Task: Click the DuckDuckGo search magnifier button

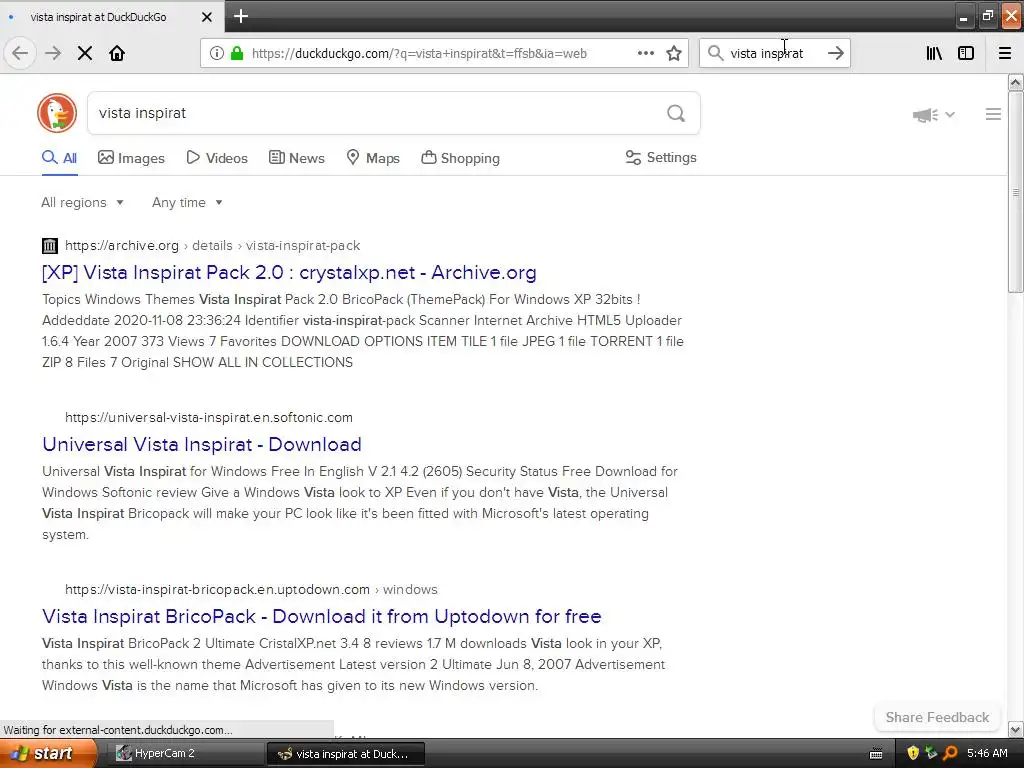Action: tap(676, 114)
